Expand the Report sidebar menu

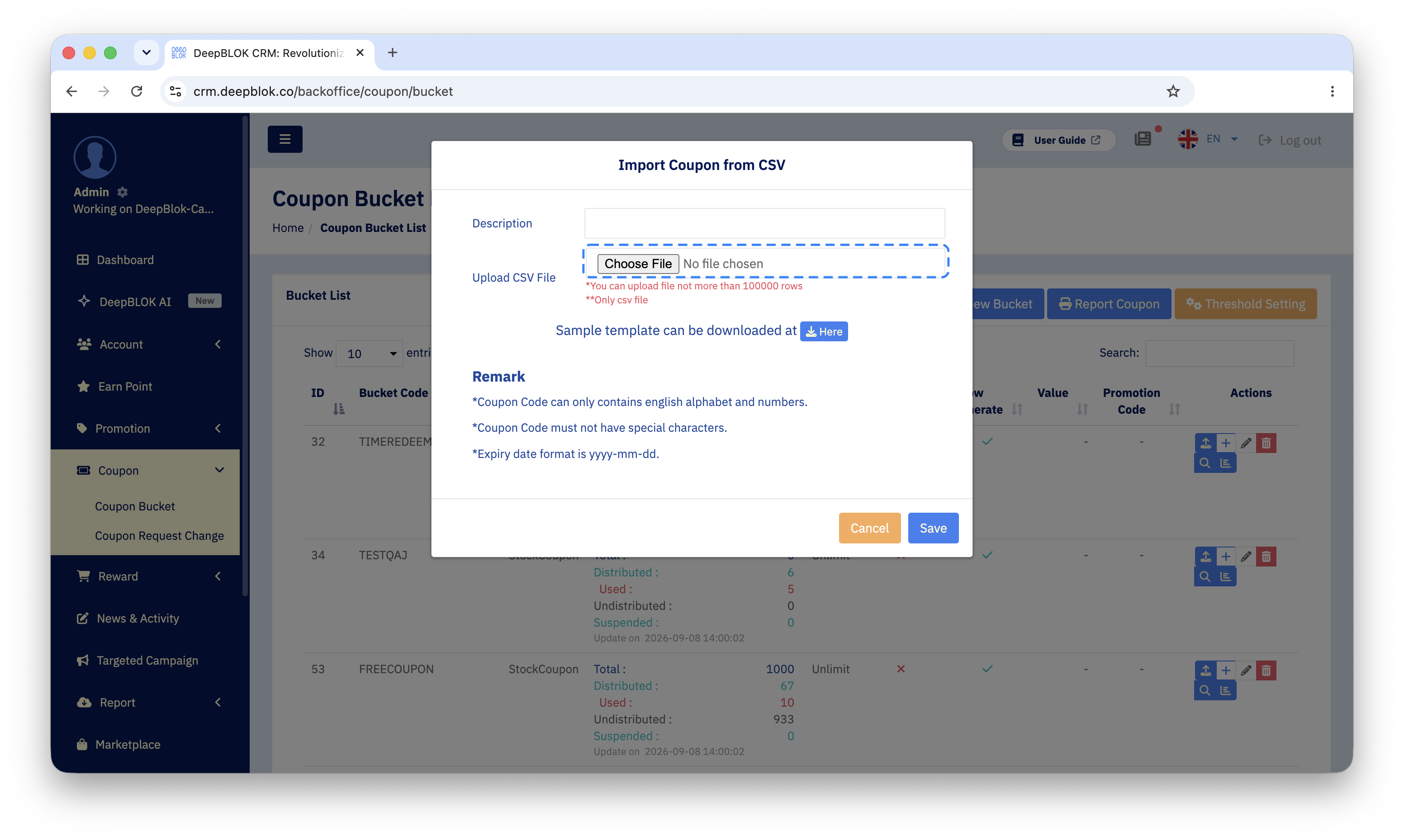pos(148,703)
